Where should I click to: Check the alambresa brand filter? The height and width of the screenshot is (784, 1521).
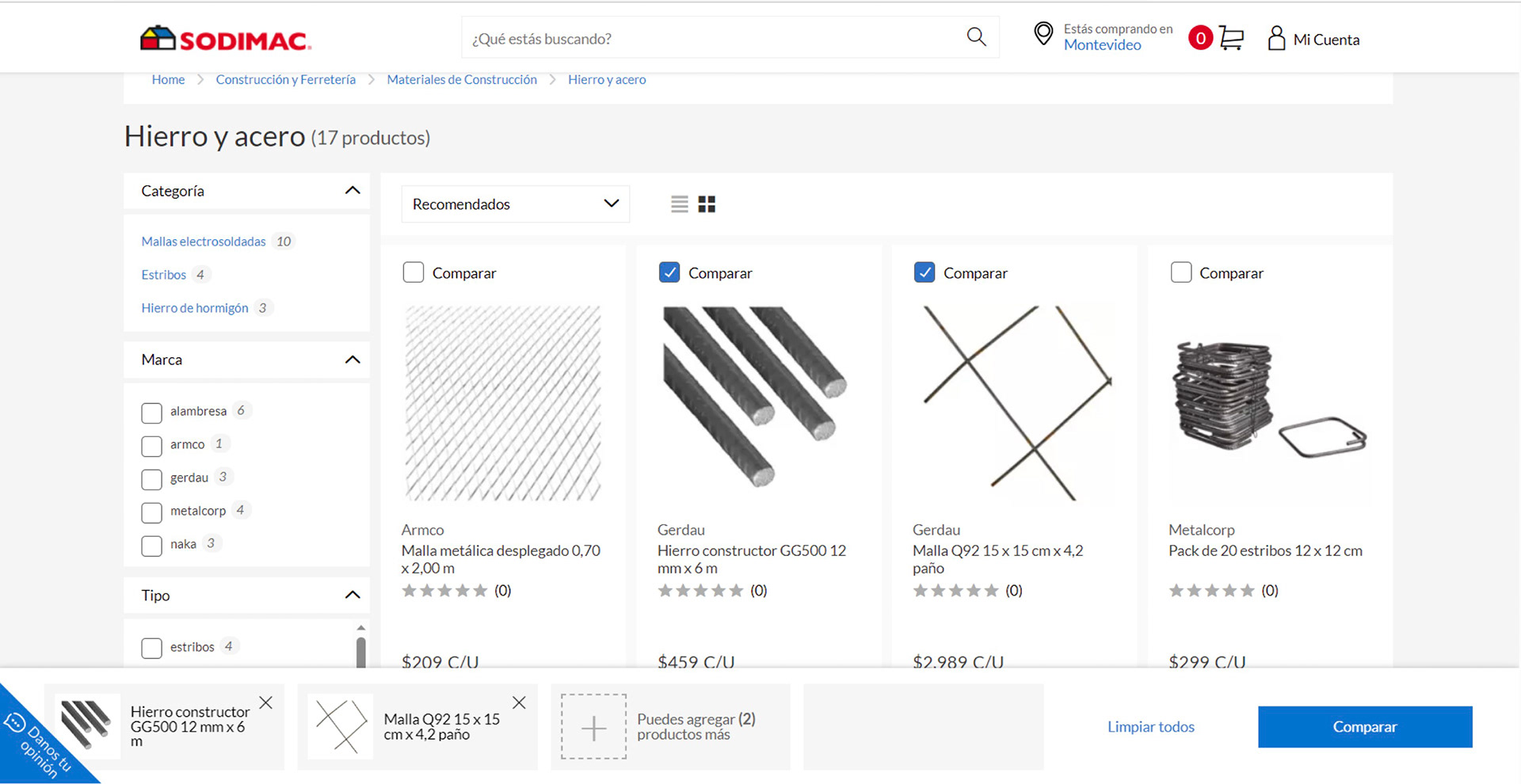click(151, 413)
